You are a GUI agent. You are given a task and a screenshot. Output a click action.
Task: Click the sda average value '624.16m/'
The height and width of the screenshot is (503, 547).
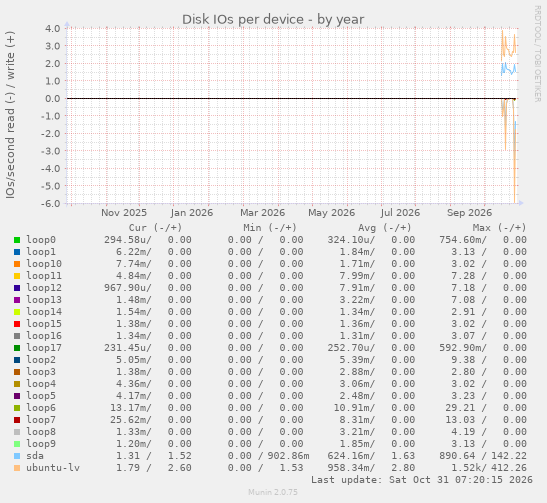(351, 456)
